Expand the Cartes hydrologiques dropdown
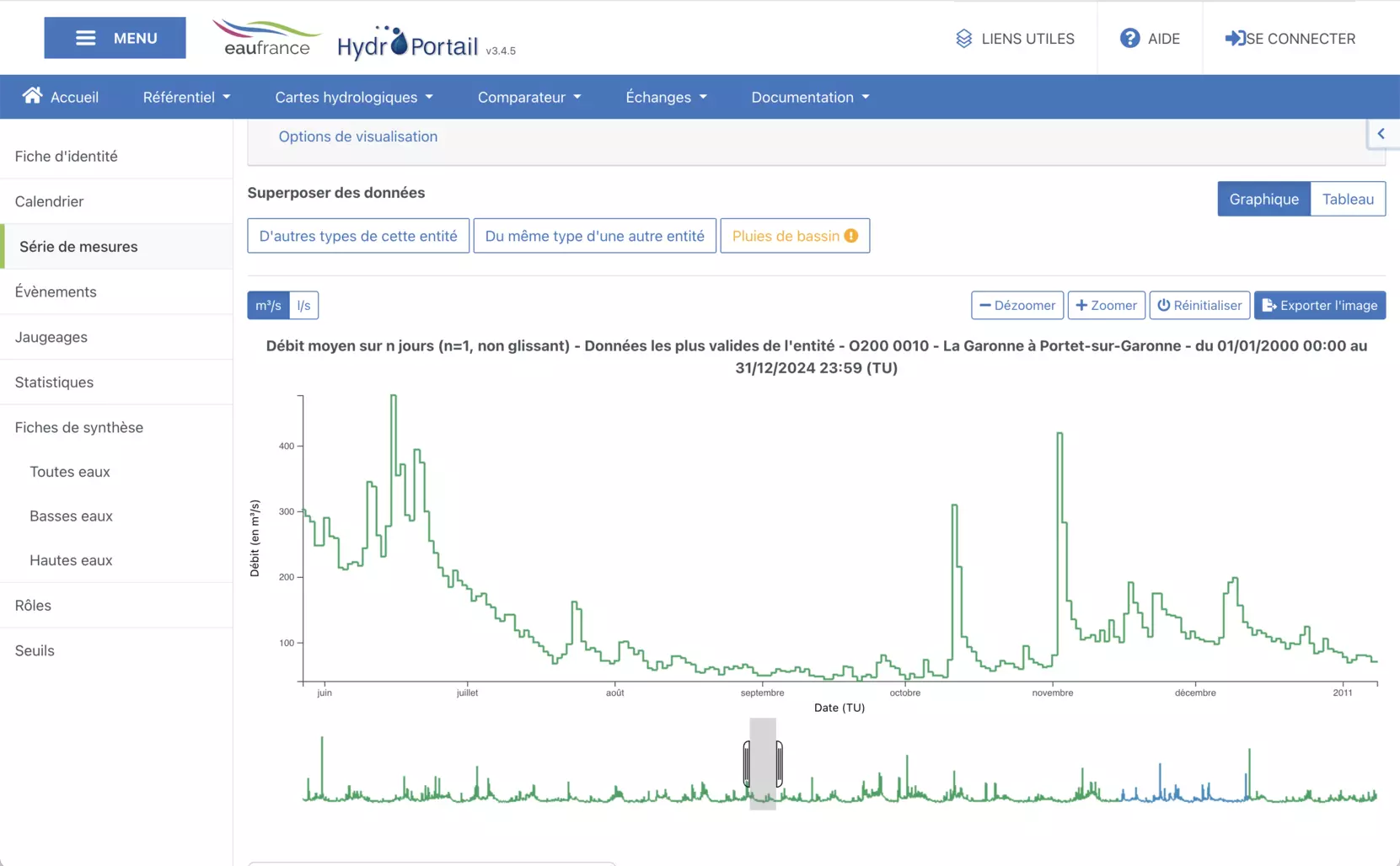1400x866 pixels. tap(354, 97)
